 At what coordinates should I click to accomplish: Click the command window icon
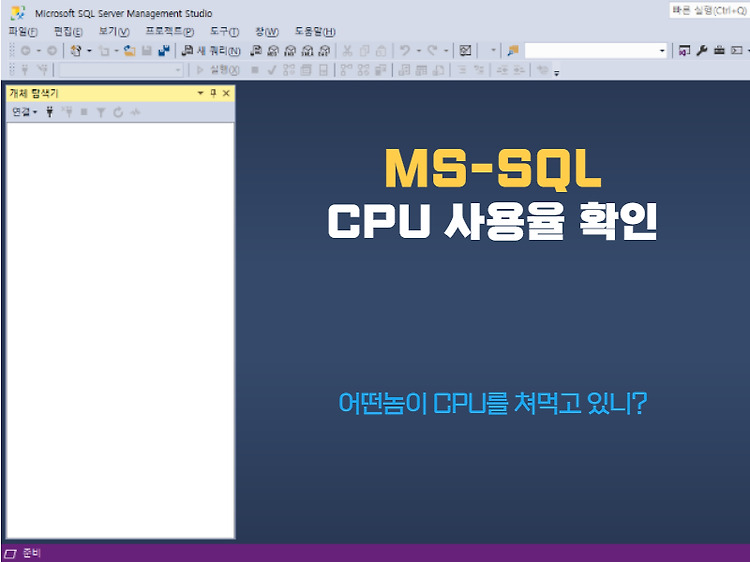tap(737, 50)
